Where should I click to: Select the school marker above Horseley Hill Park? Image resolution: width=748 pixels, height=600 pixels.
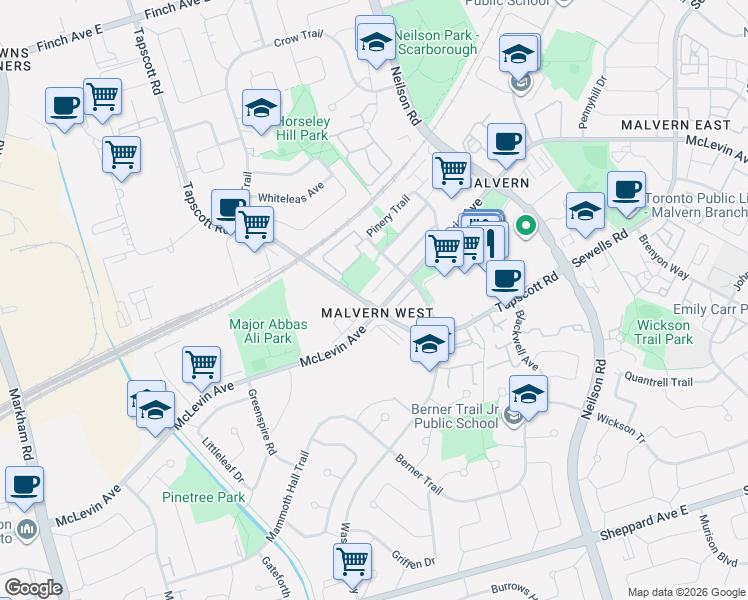261,112
